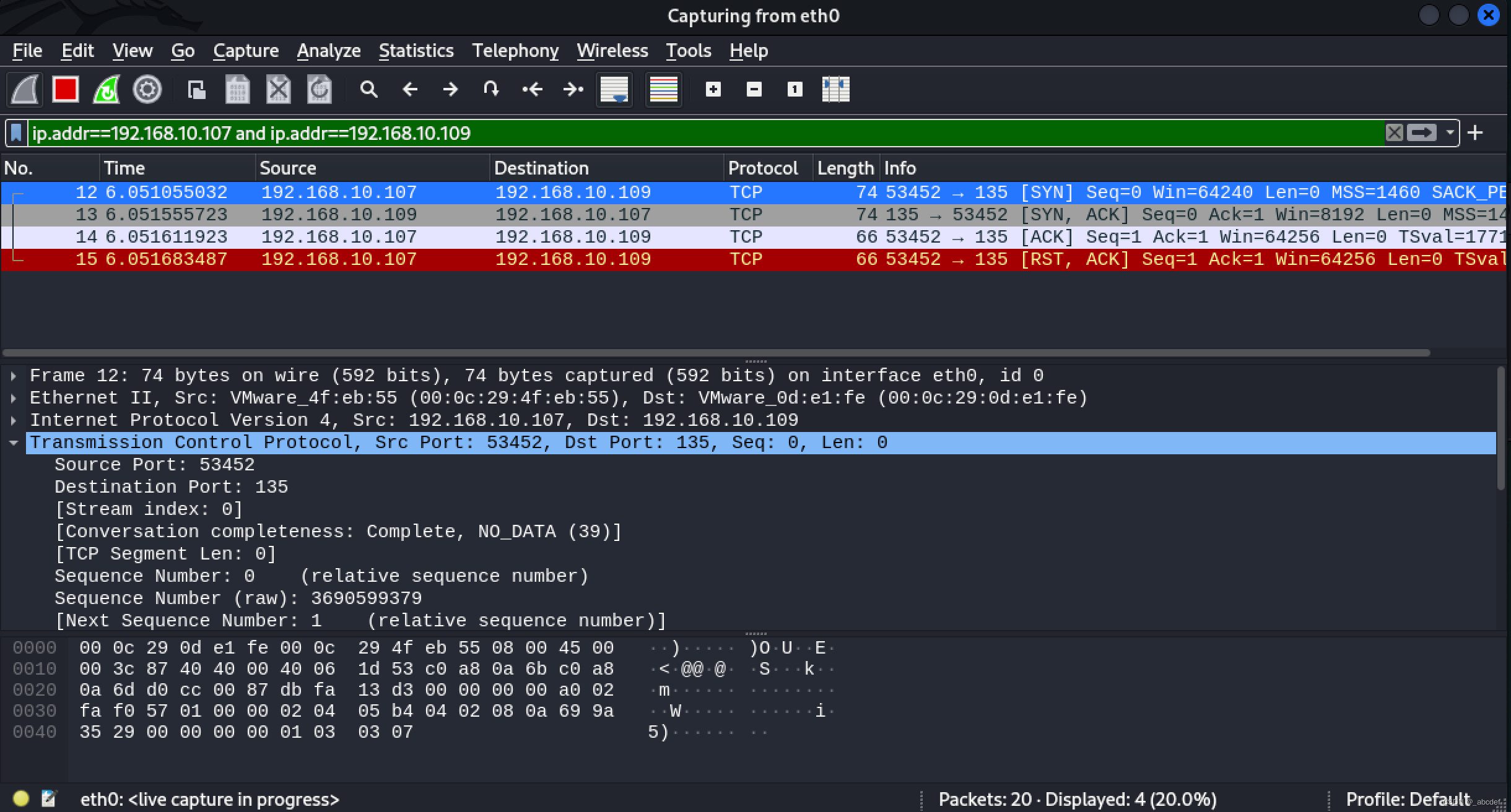Open the Help menu
1511x812 pixels.
coord(749,51)
